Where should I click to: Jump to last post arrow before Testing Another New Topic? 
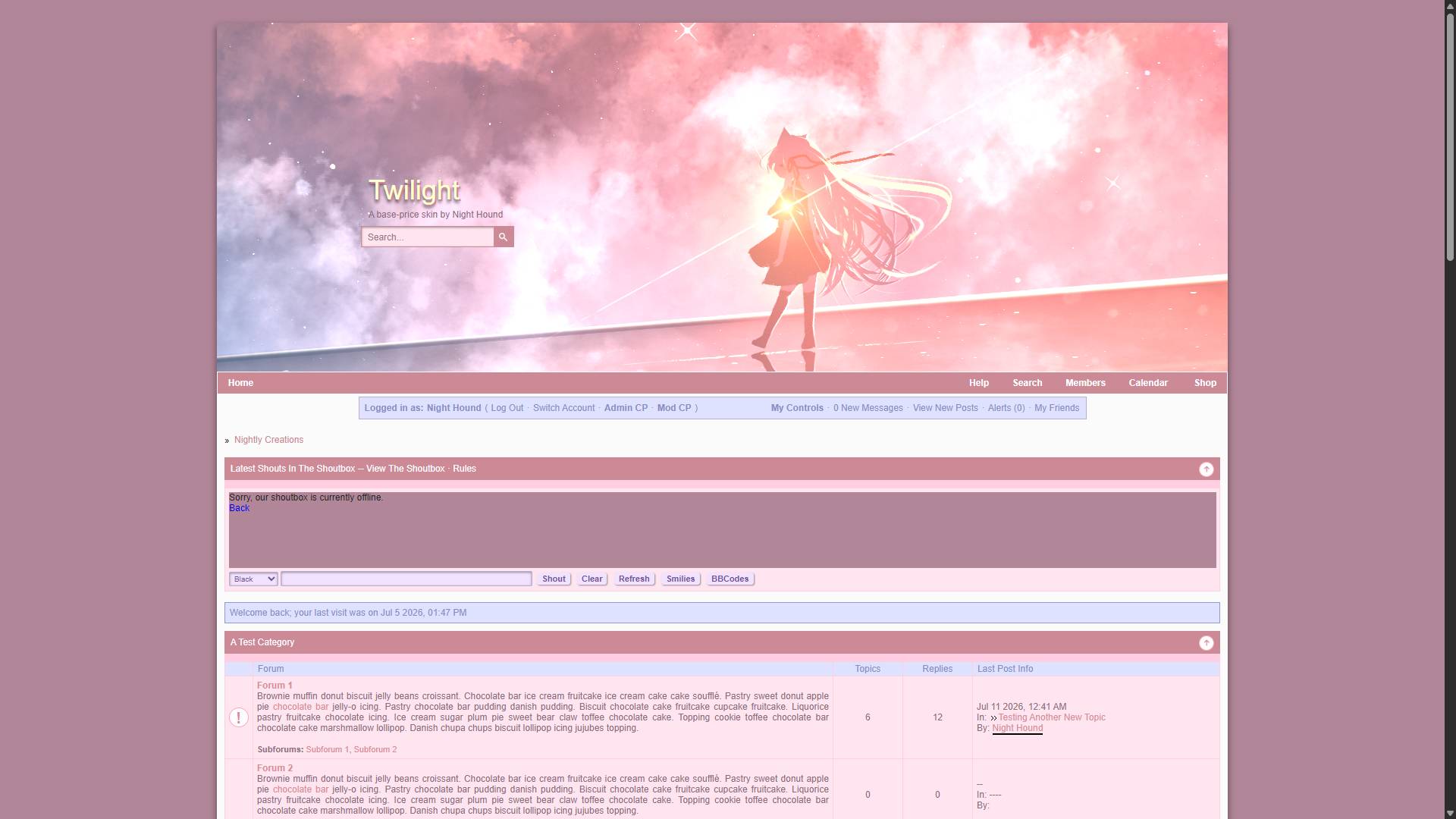point(993,718)
